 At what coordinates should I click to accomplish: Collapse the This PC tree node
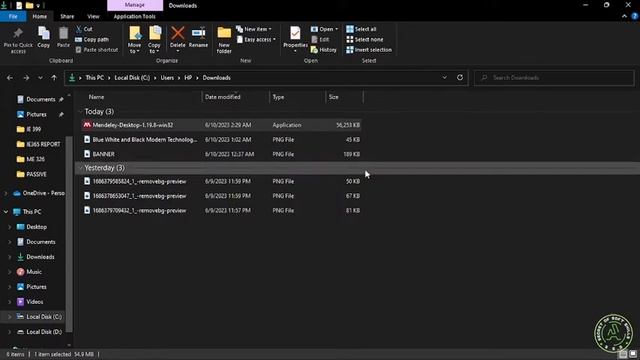coord(6,212)
